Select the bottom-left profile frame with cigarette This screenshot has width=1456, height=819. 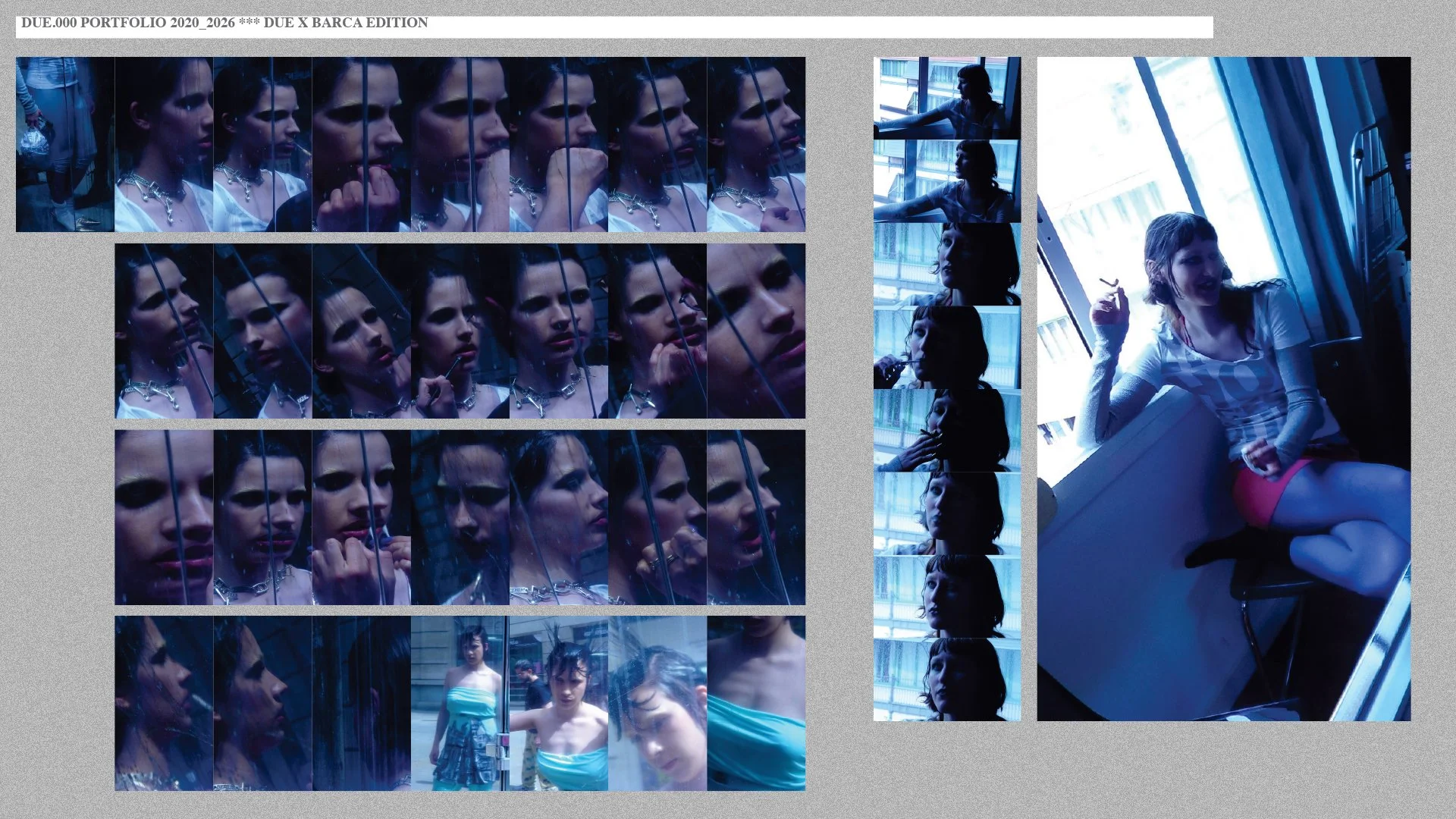click(164, 704)
